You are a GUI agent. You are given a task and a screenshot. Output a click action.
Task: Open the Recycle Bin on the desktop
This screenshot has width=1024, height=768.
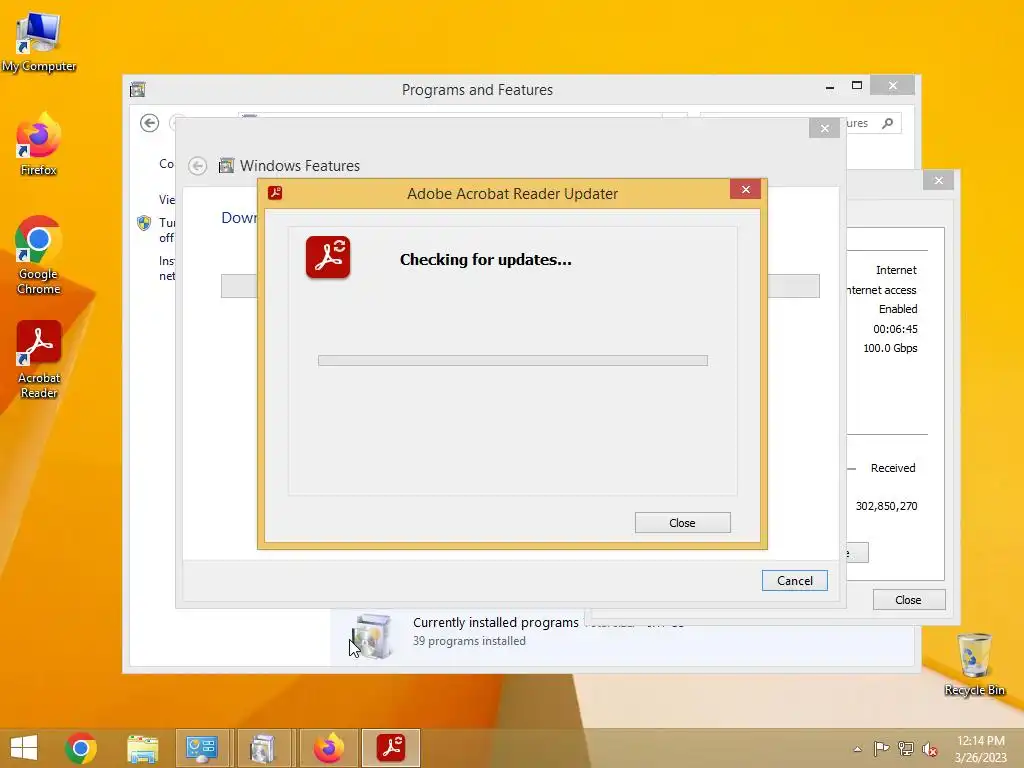974,664
